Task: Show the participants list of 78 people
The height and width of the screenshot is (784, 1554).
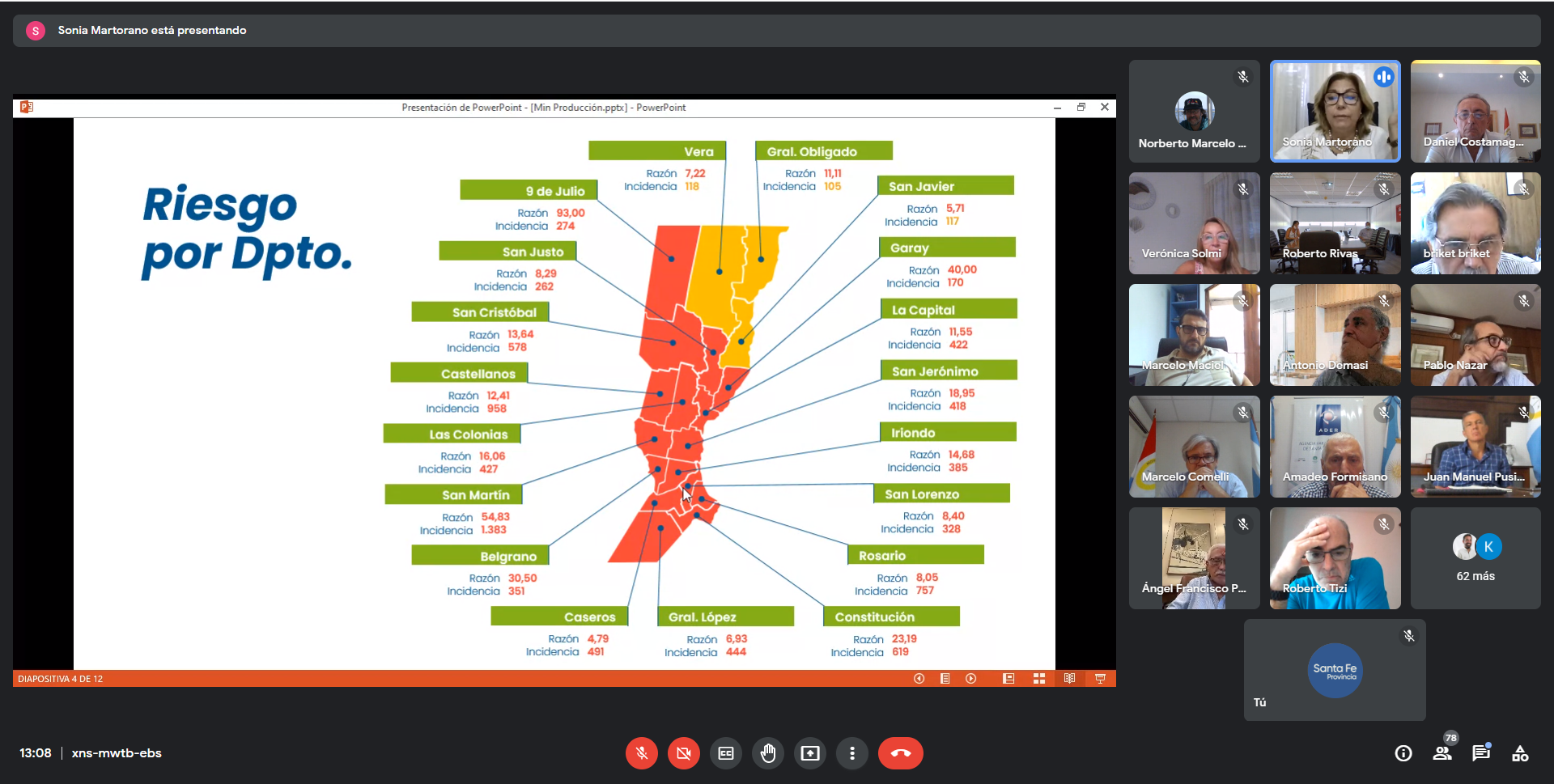Action: pos(1442,753)
